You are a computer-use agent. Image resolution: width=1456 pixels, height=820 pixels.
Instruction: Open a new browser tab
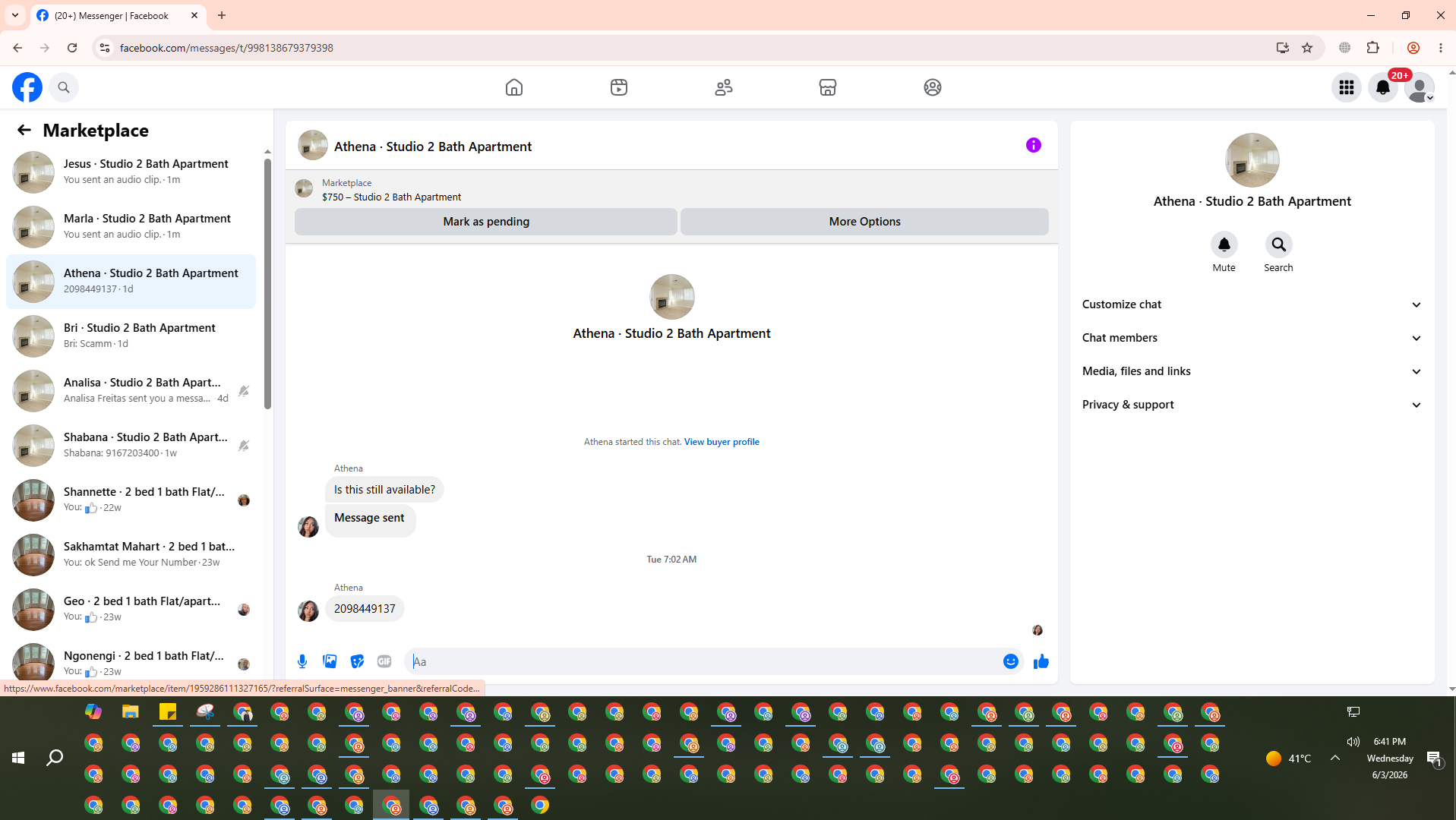222,15
